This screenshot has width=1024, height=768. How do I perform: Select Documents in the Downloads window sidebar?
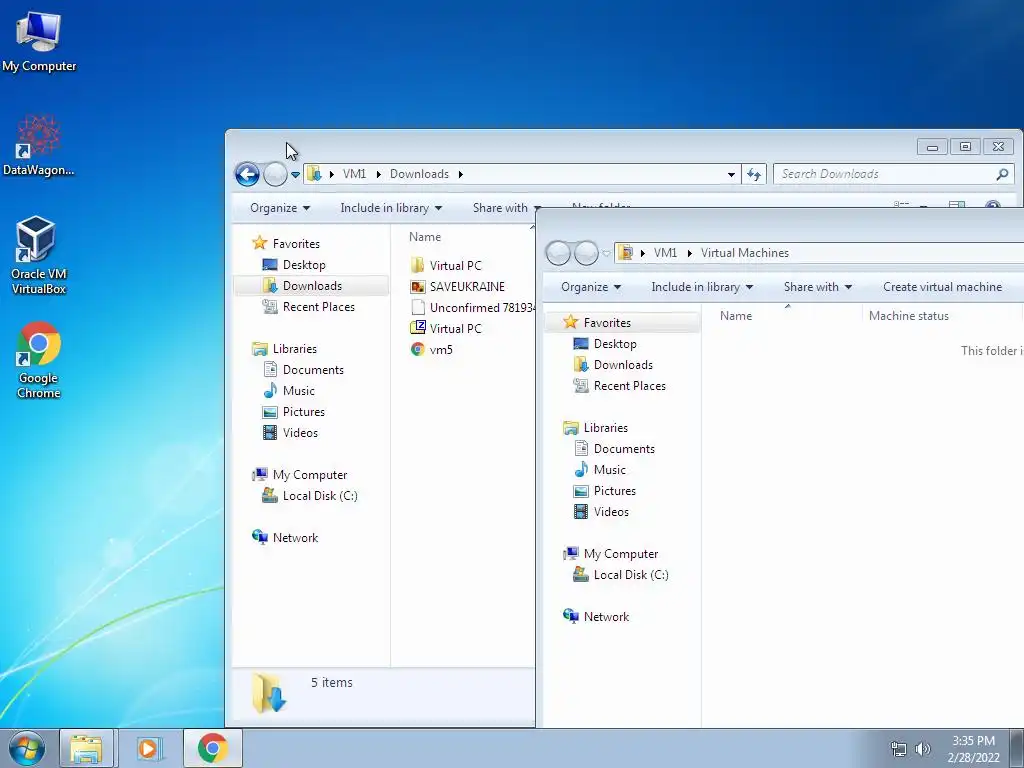tap(313, 370)
